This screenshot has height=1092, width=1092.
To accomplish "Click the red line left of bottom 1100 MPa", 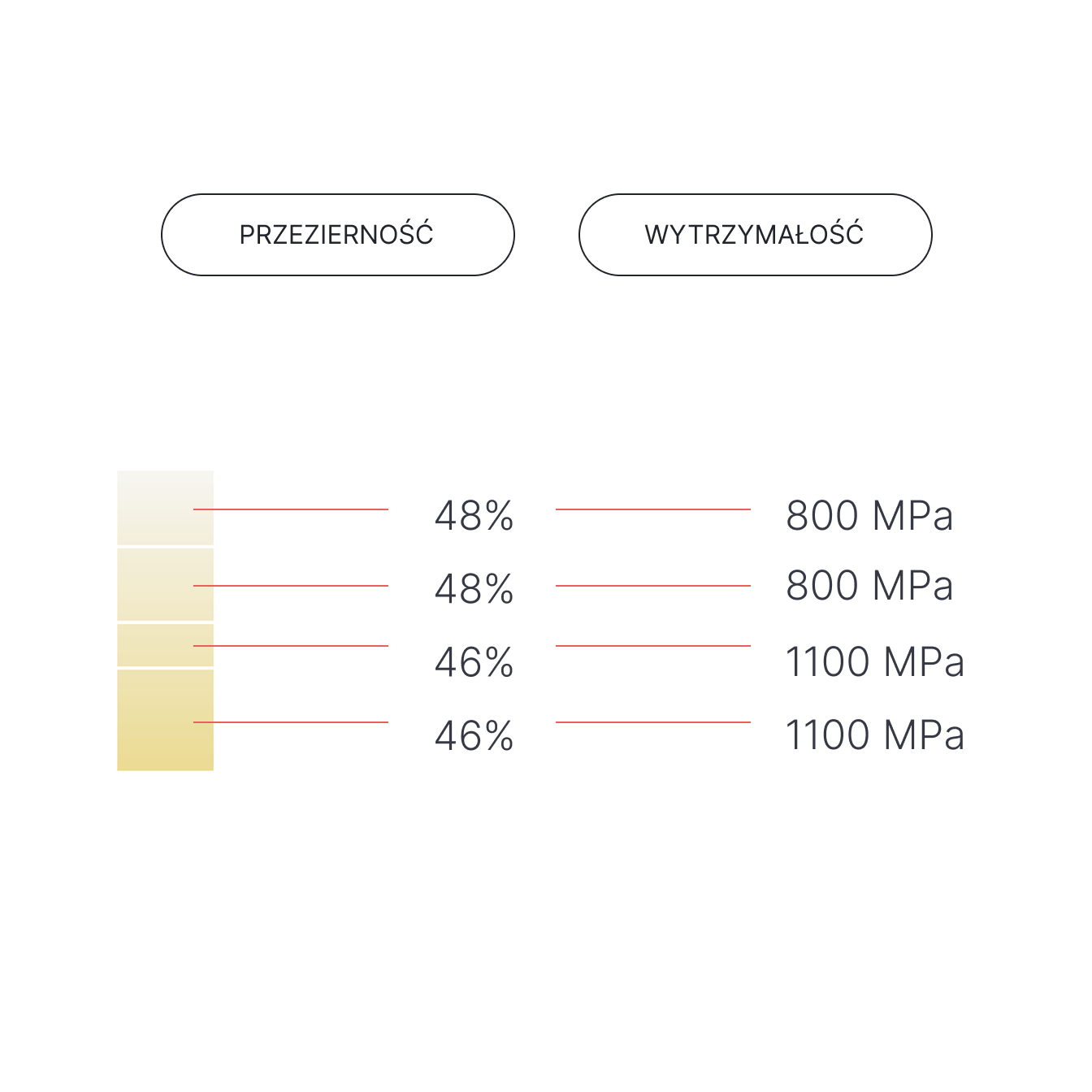I will [x=652, y=722].
